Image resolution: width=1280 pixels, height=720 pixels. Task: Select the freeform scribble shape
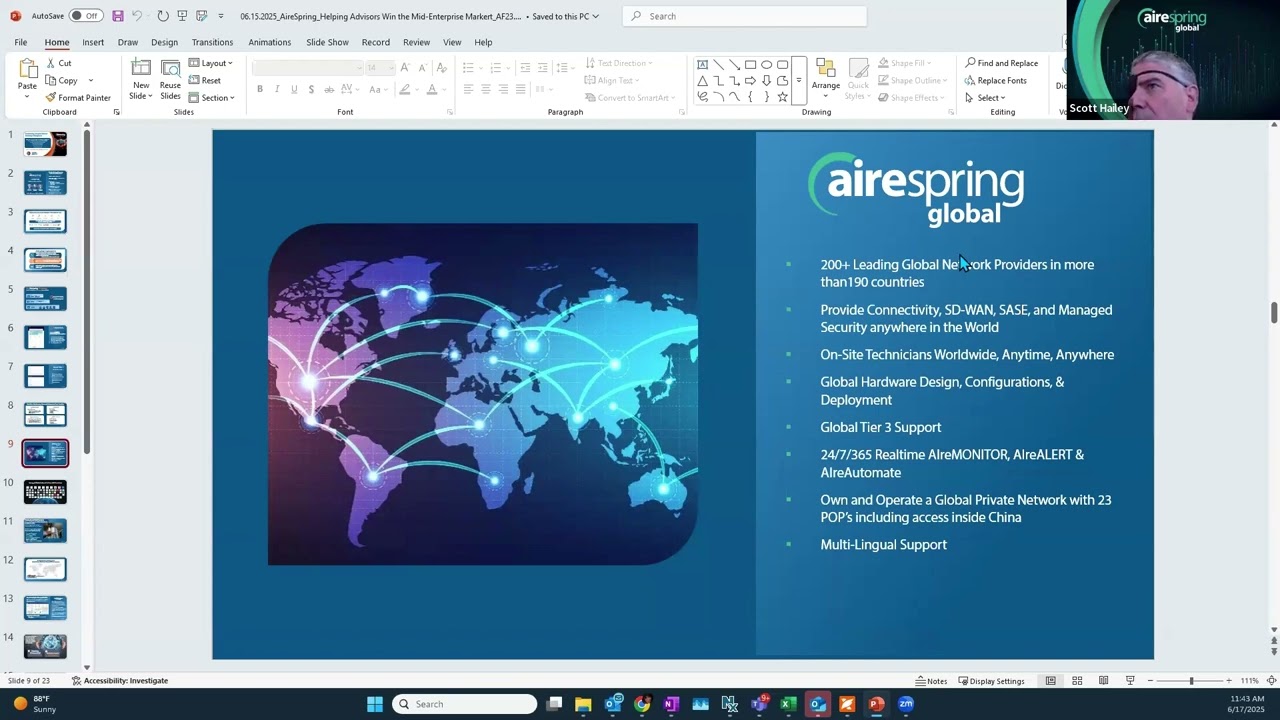pyautogui.click(x=702, y=97)
